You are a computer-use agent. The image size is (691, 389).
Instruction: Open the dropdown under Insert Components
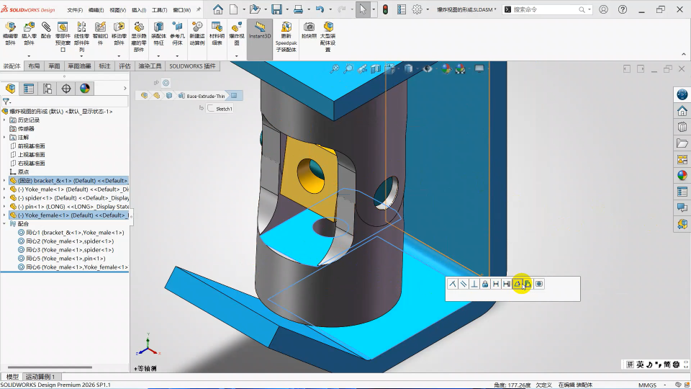click(29, 56)
